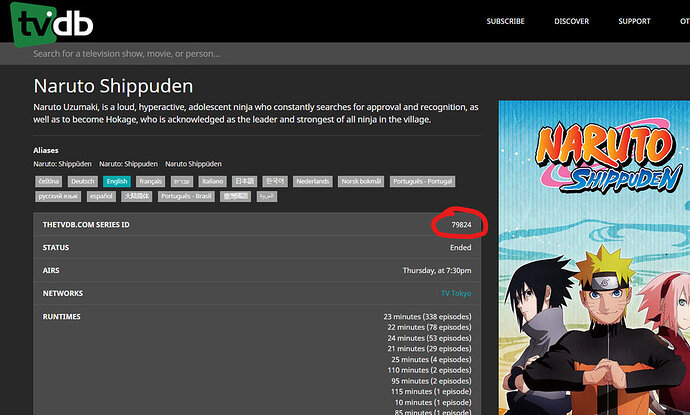Click the runtime 21 minutes (29 episodes)

tap(429, 349)
